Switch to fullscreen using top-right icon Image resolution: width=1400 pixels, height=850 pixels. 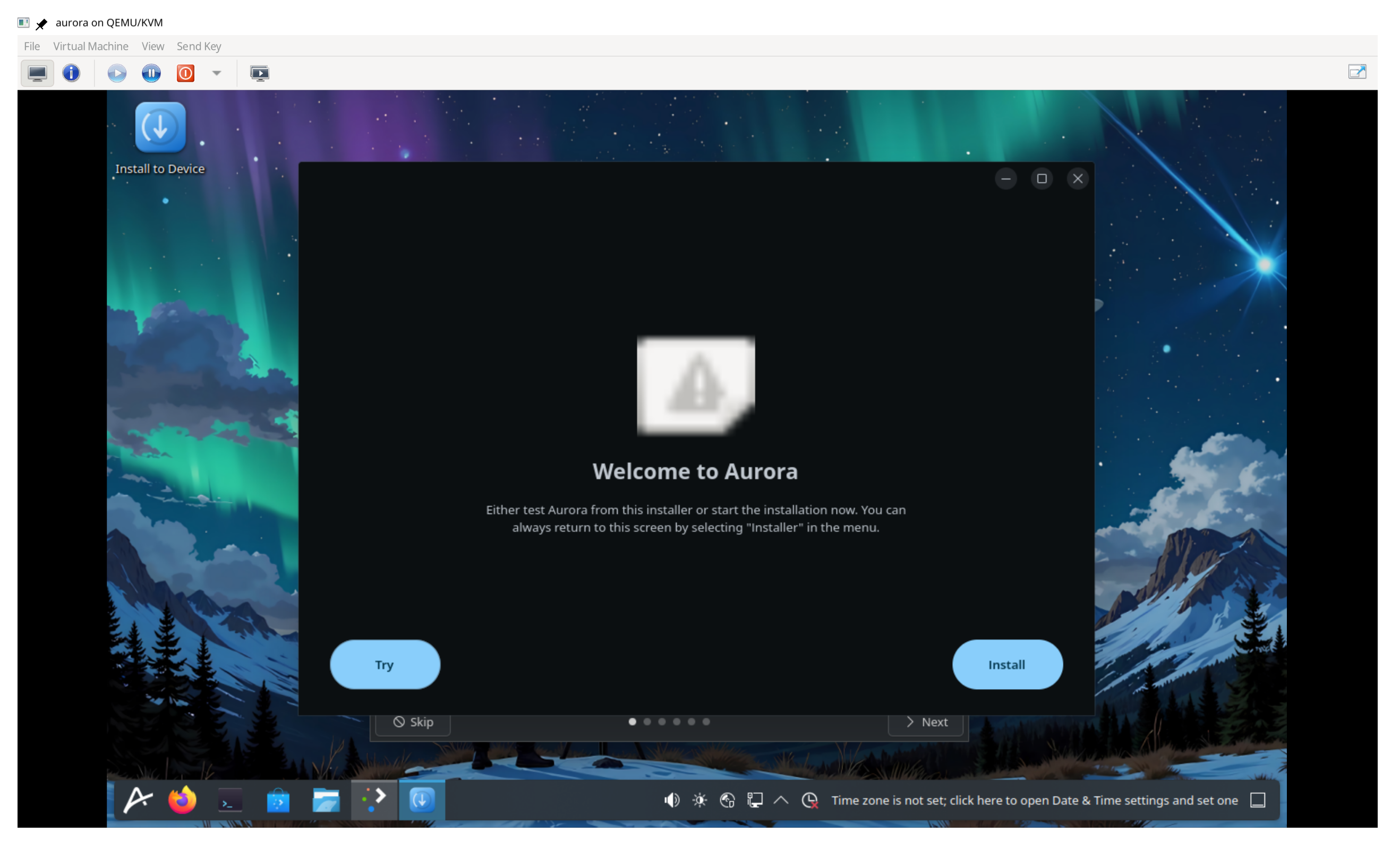1357,72
